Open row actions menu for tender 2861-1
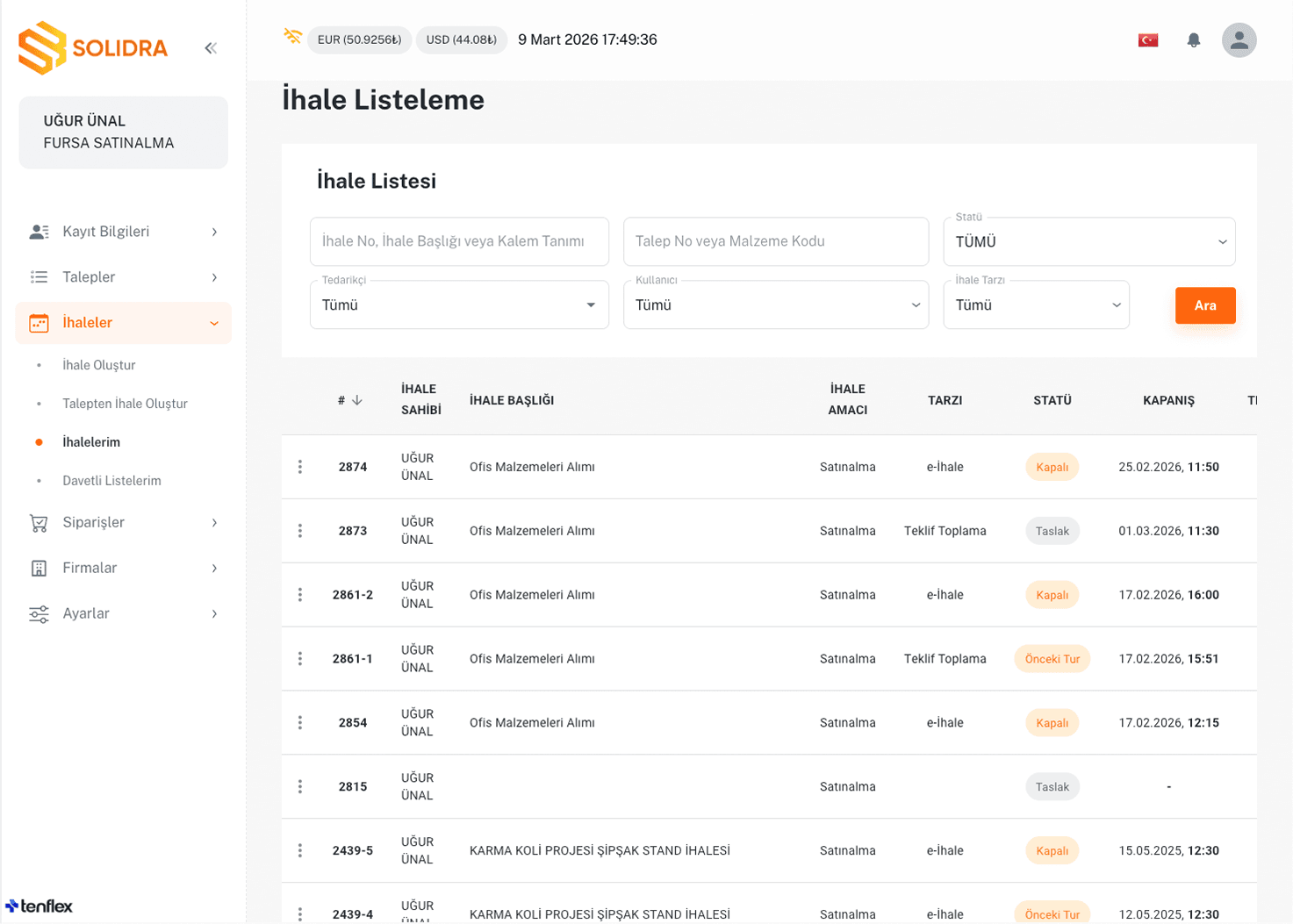 click(x=300, y=659)
